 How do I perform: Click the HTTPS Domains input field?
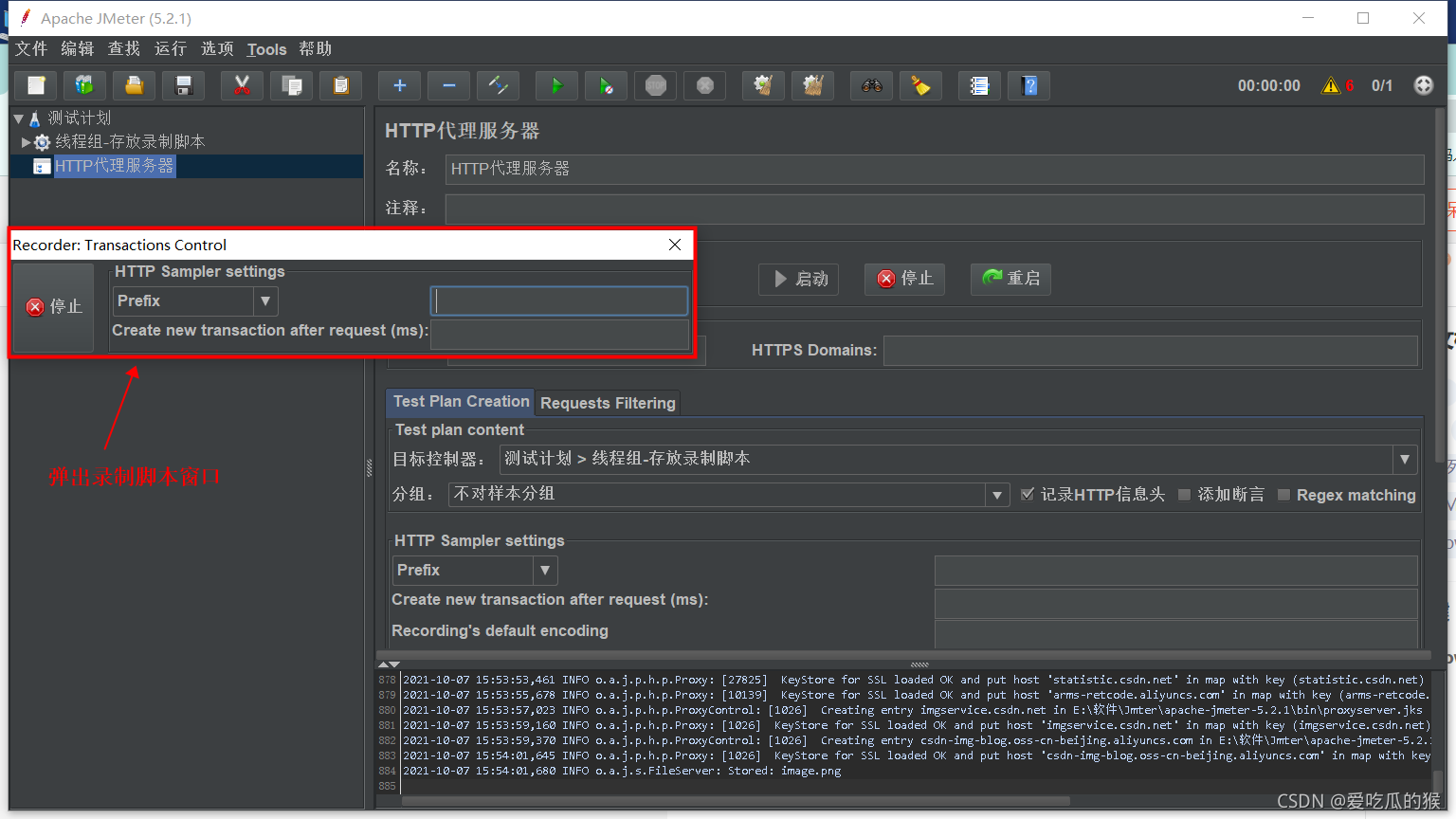coord(1151,351)
